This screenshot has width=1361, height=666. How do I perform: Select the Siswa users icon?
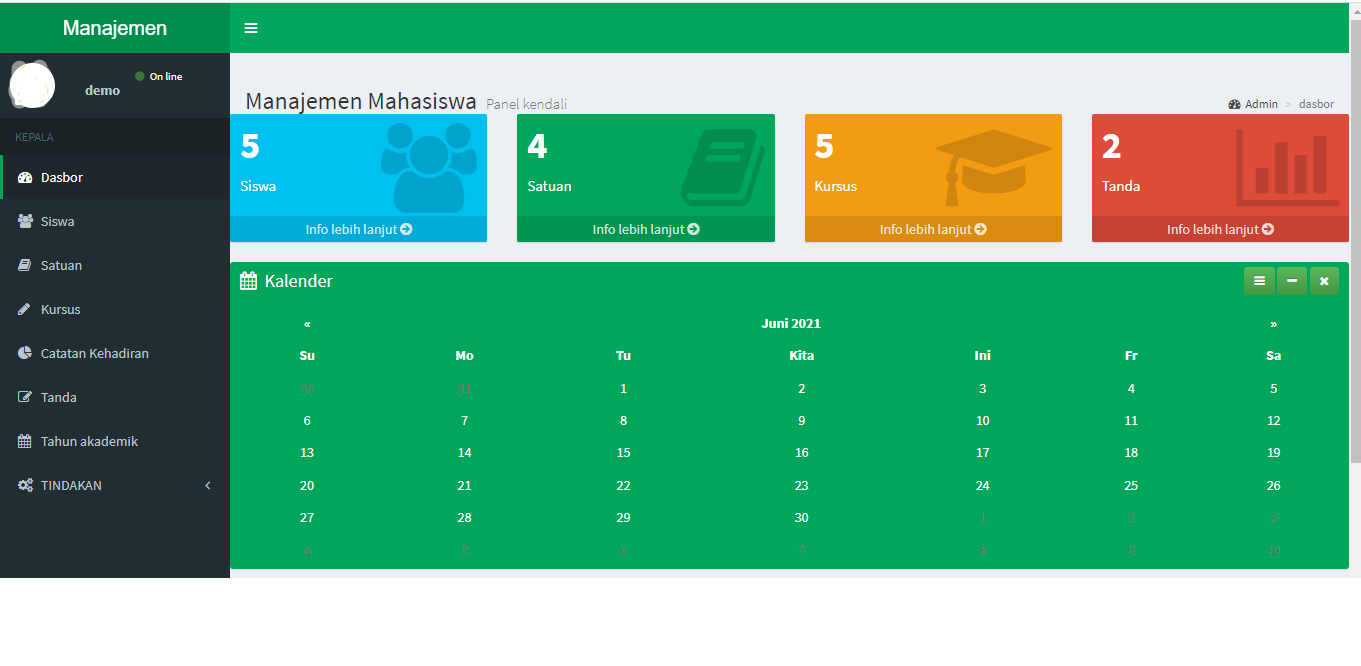coord(24,221)
